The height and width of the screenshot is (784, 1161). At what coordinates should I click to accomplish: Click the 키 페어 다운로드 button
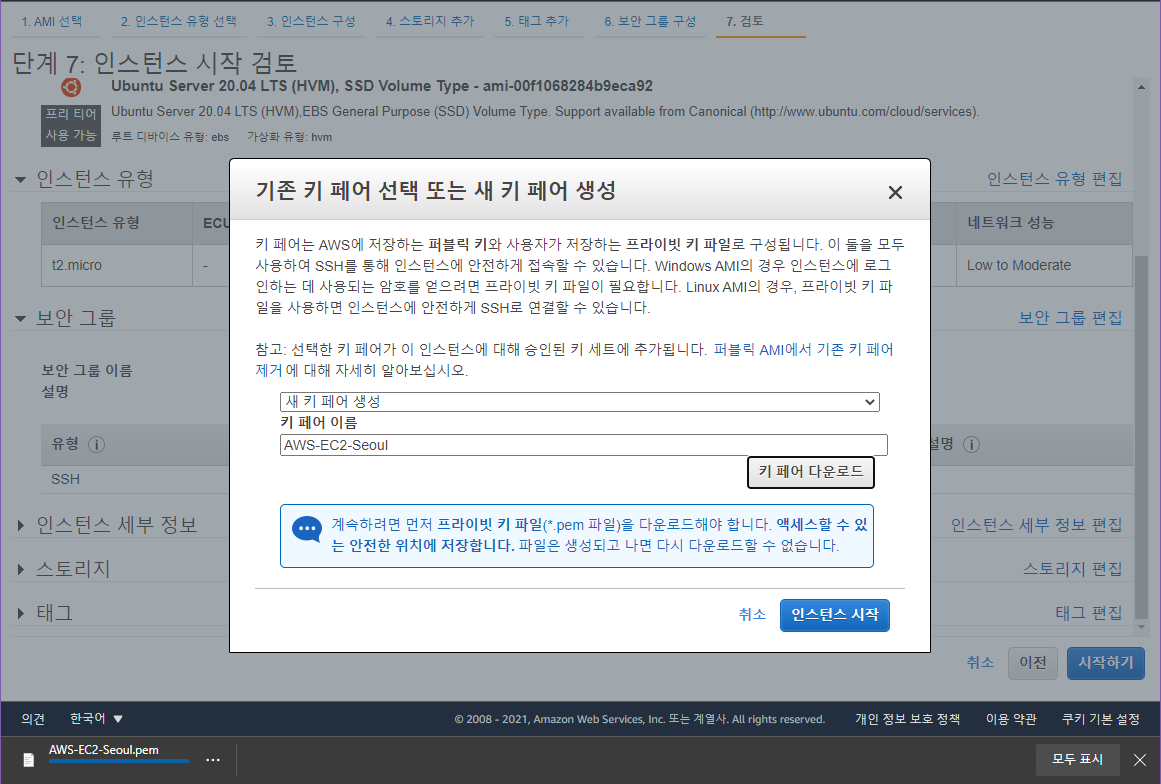point(811,472)
